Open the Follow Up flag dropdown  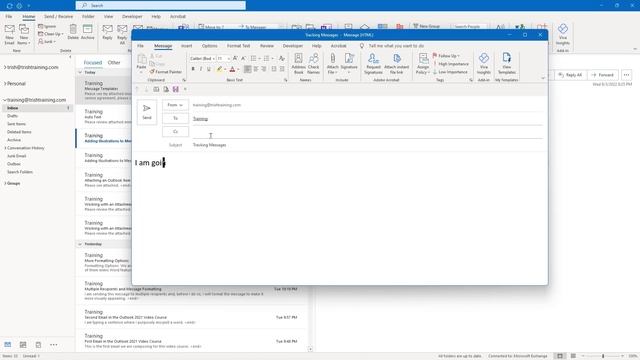(446, 56)
